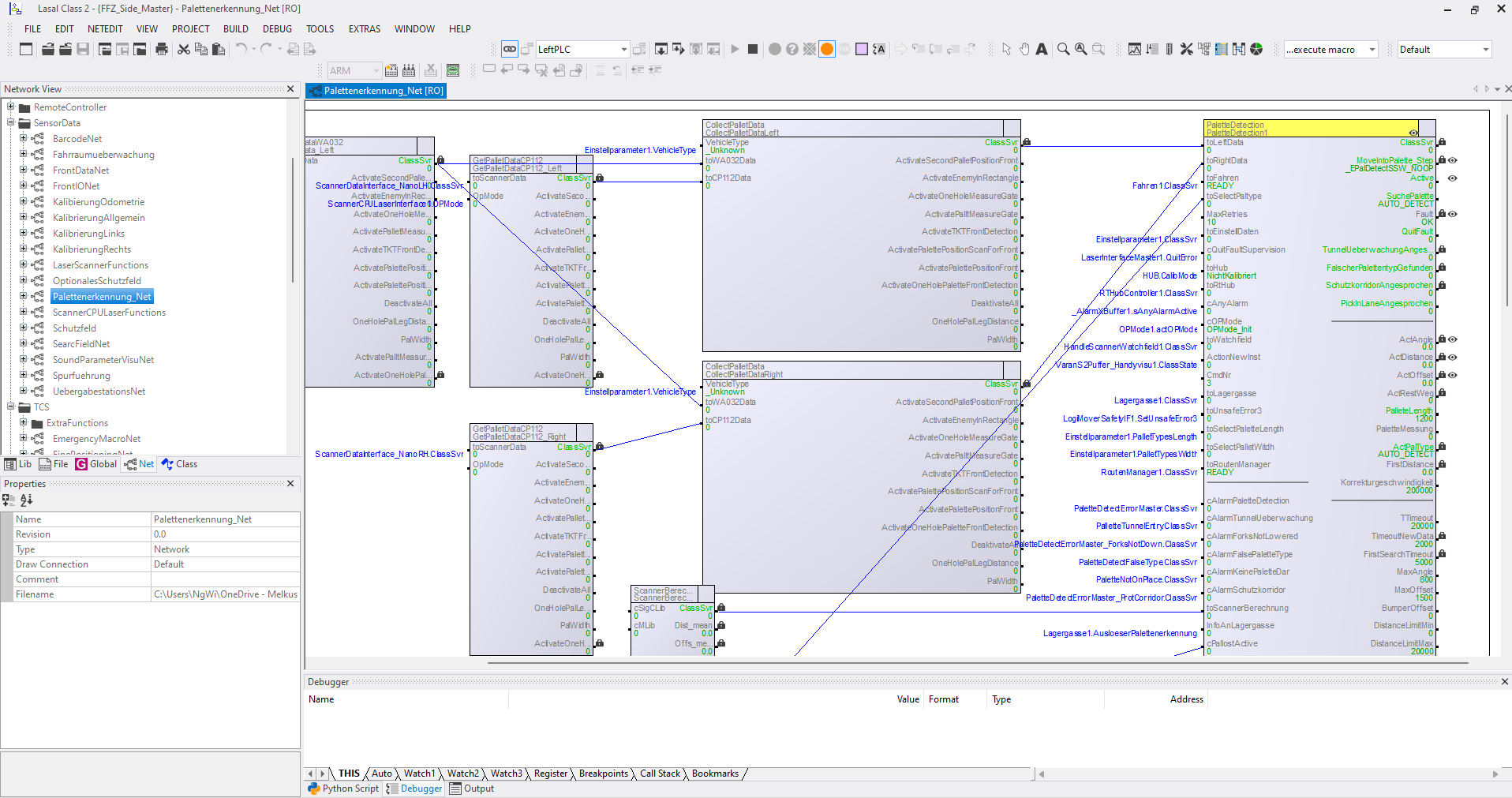Switch to the Class tab

pyautogui.click(x=180, y=464)
